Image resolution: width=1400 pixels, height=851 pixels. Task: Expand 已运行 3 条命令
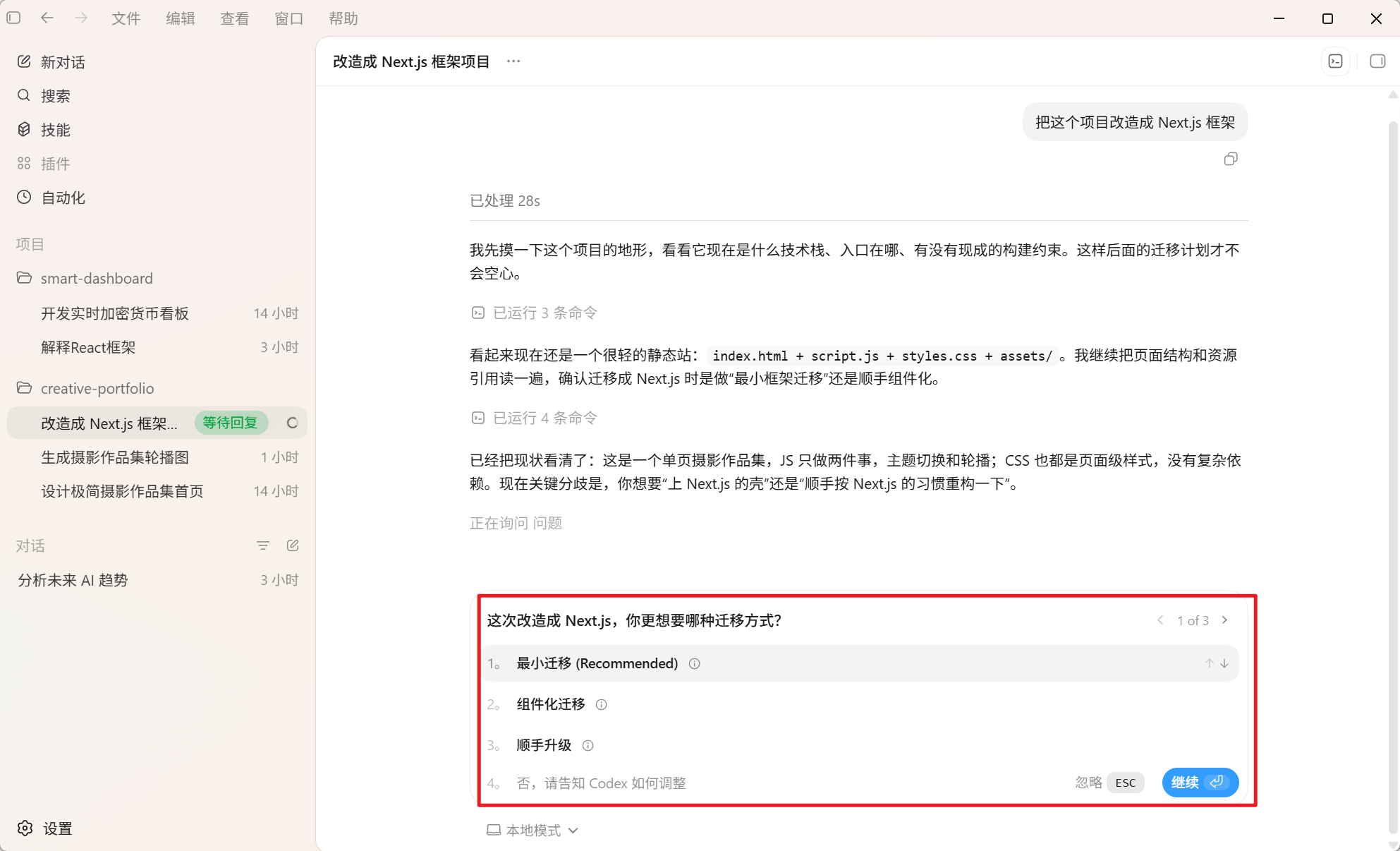coord(534,313)
